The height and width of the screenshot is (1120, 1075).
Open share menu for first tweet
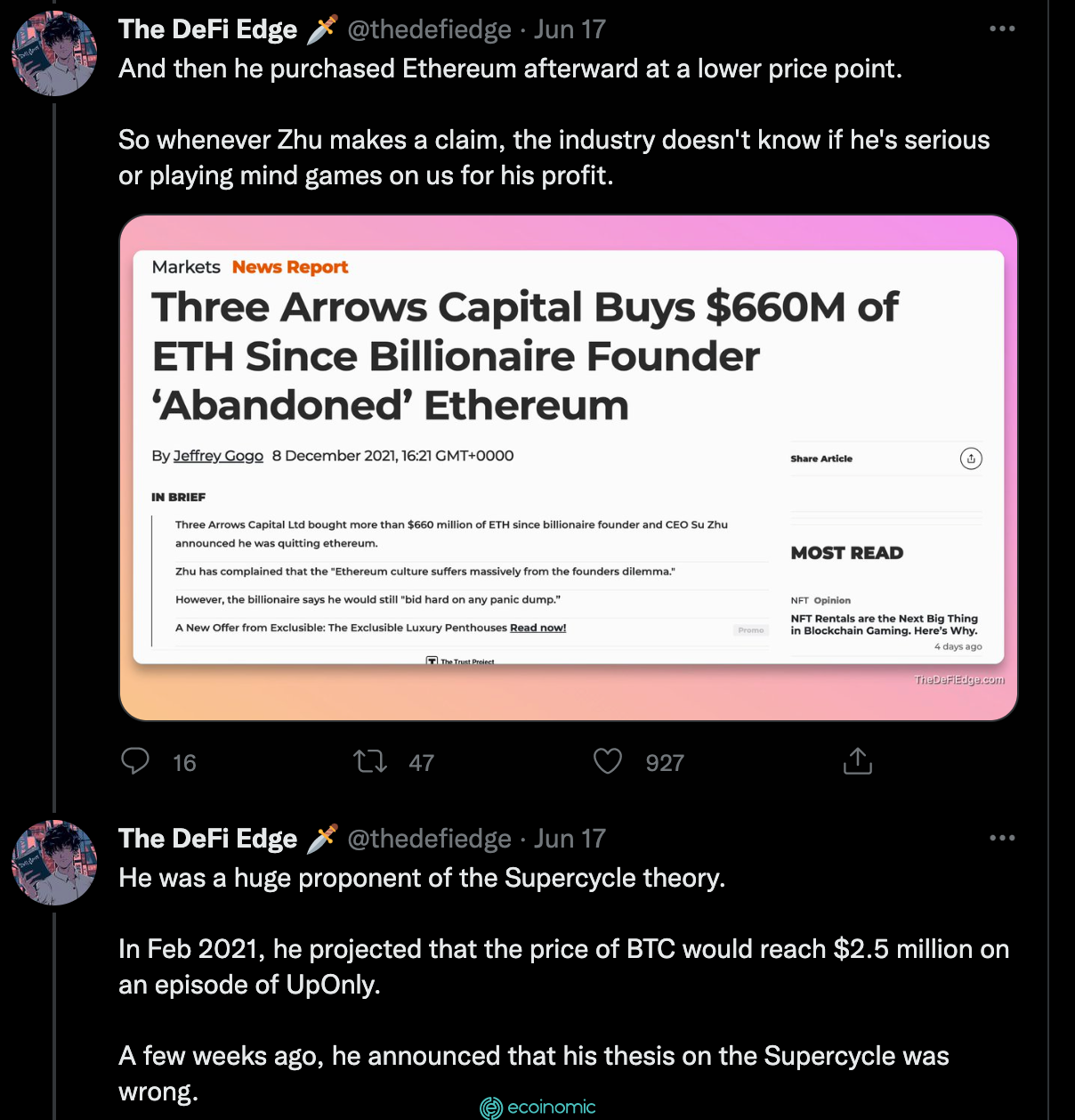(x=858, y=761)
